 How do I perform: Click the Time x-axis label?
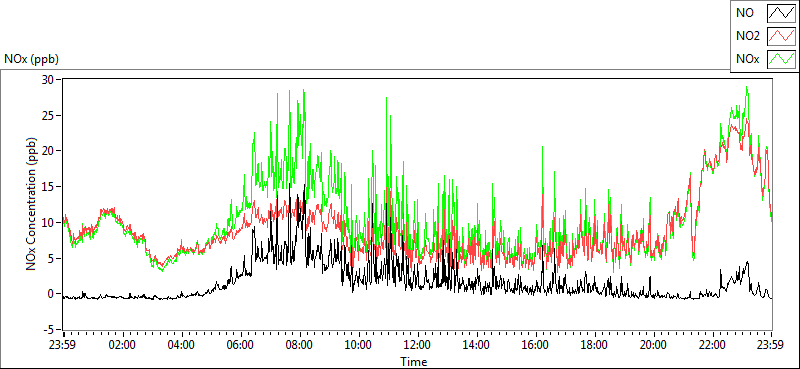(x=414, y=362)
